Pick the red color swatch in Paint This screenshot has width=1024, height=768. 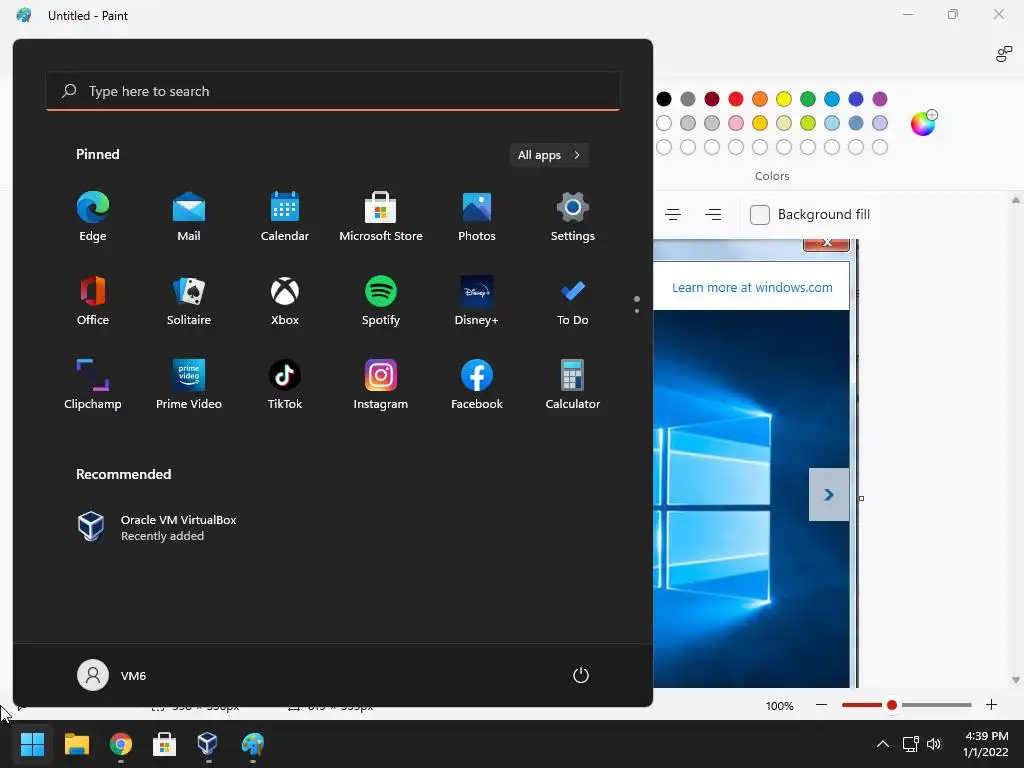click(x=736, y=99)
